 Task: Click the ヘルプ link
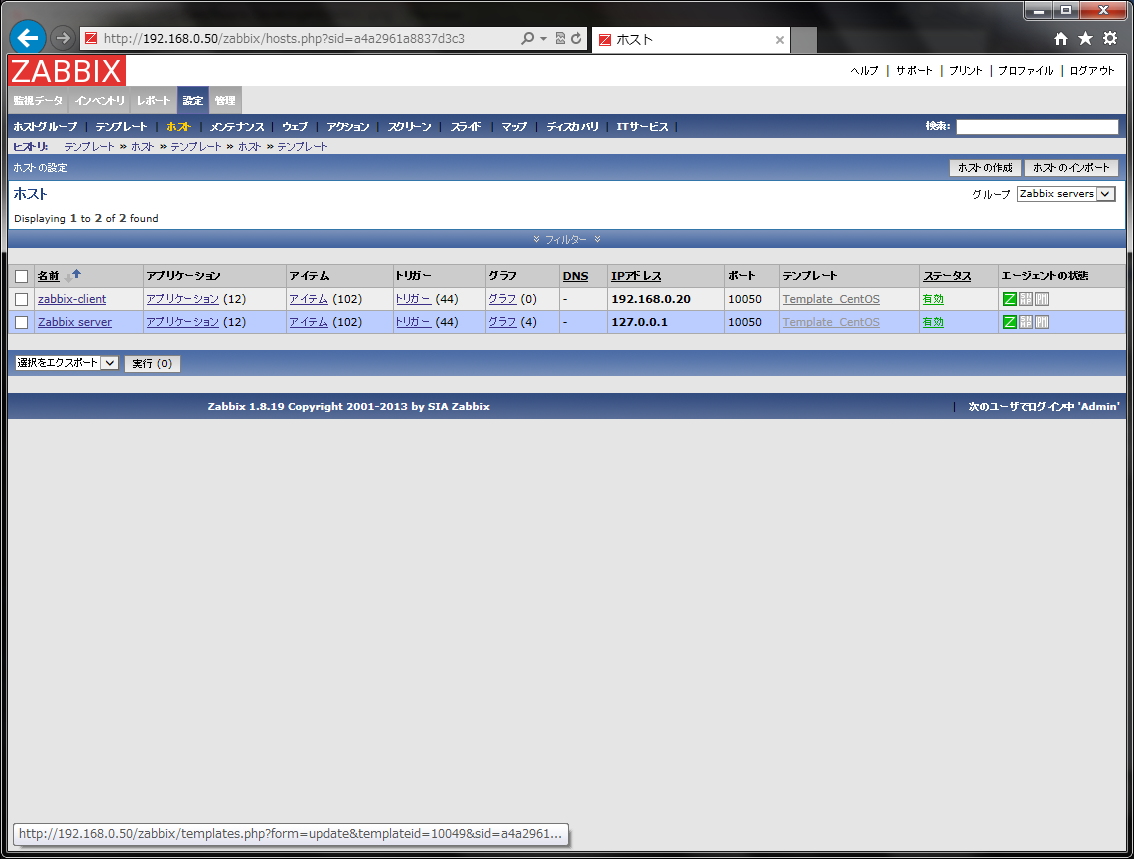[x=864, y=71]
